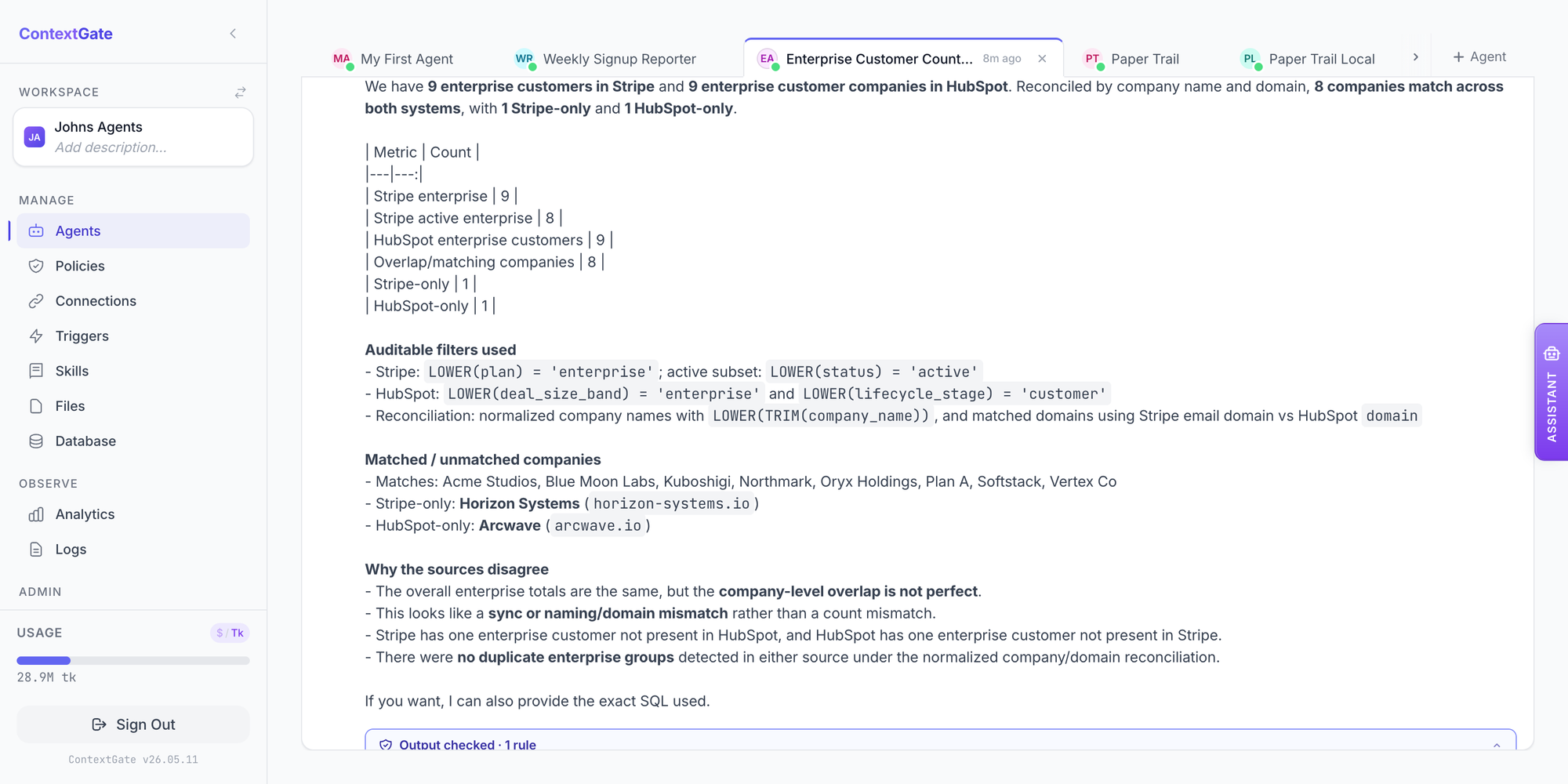The height and width of the screenshot is (784, 1568).
Task: Click the Triggers lightning icon
Action: pos(36,336)
